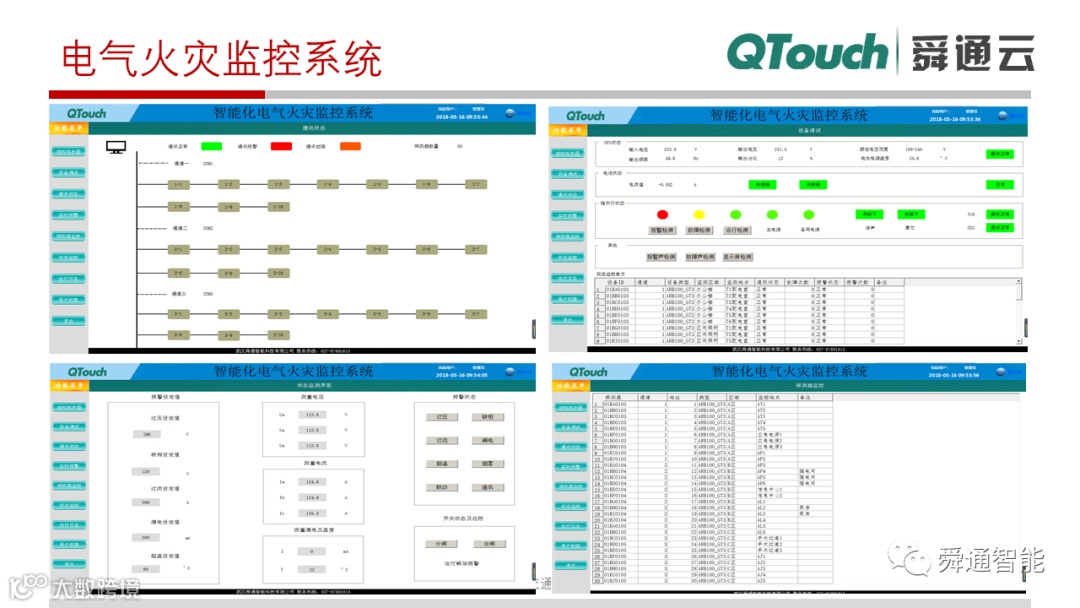Click the red indicator light above 报警检测

coord(663,215)
